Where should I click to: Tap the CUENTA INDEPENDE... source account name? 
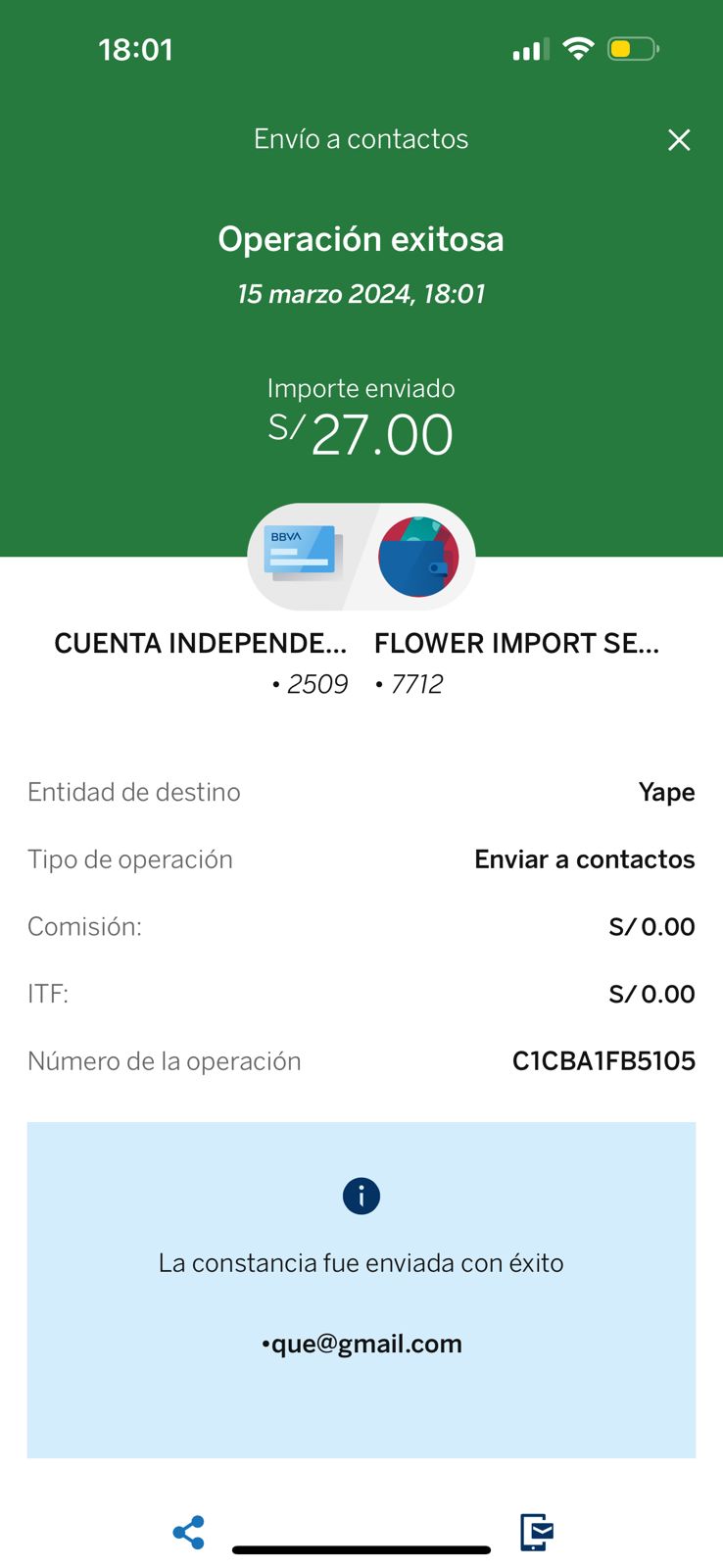coord(201,644)
